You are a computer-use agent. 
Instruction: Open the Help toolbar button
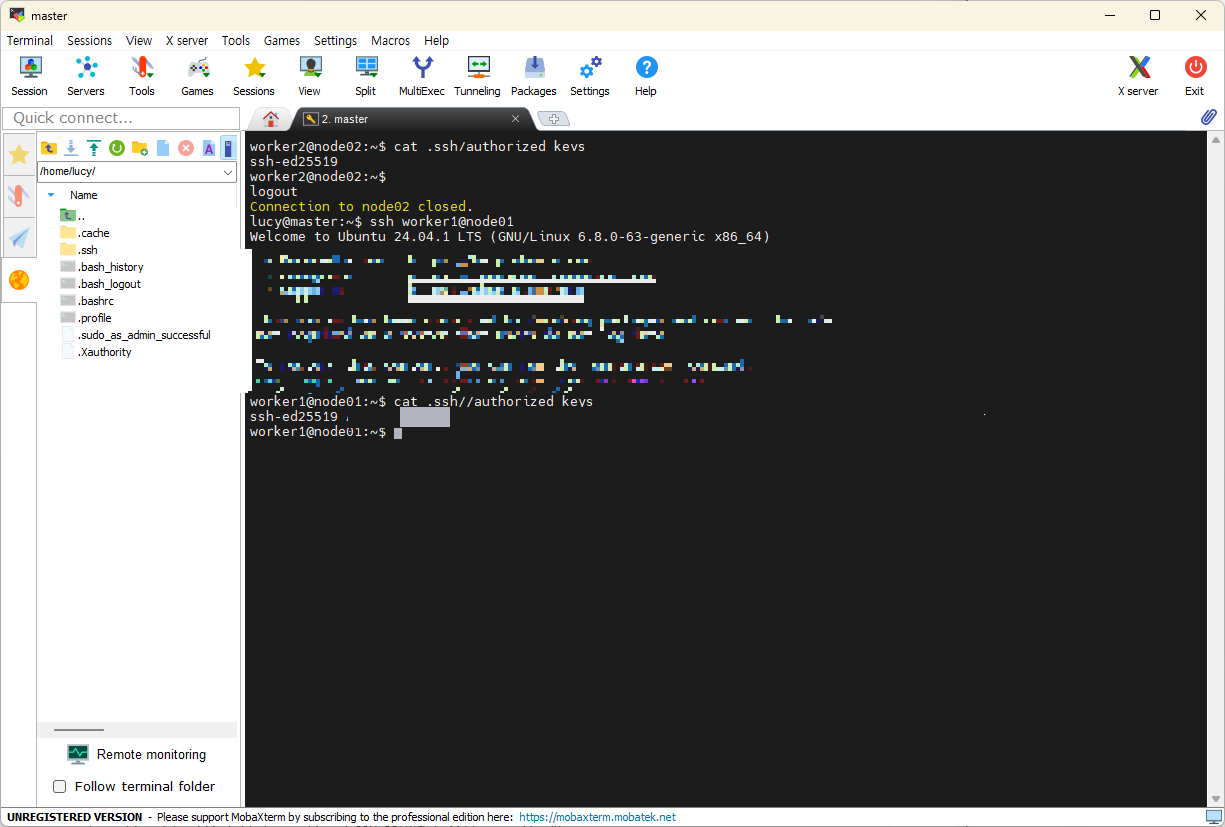click(646, 77)
